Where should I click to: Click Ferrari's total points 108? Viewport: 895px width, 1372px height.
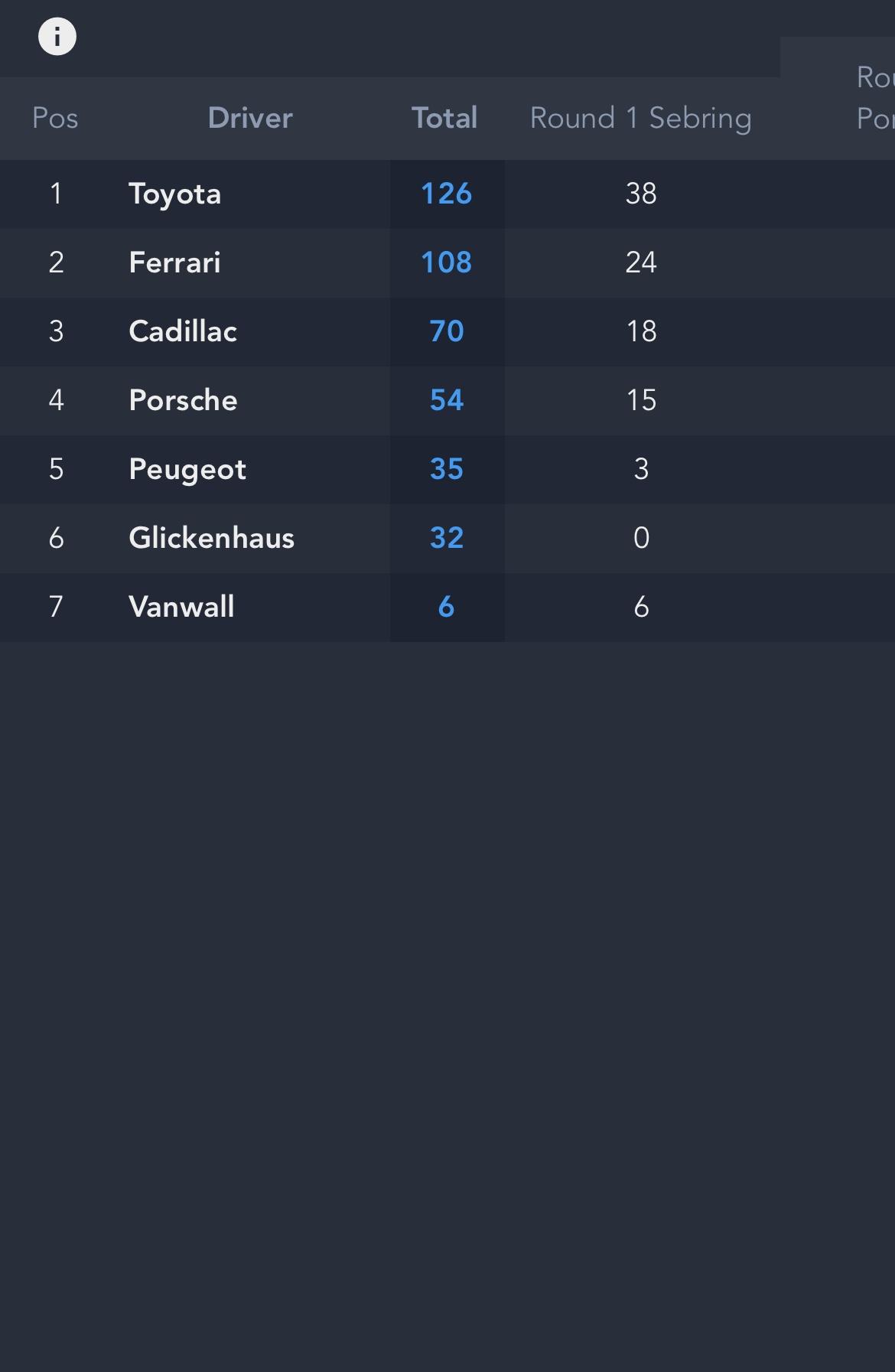[x=447, y=262]
